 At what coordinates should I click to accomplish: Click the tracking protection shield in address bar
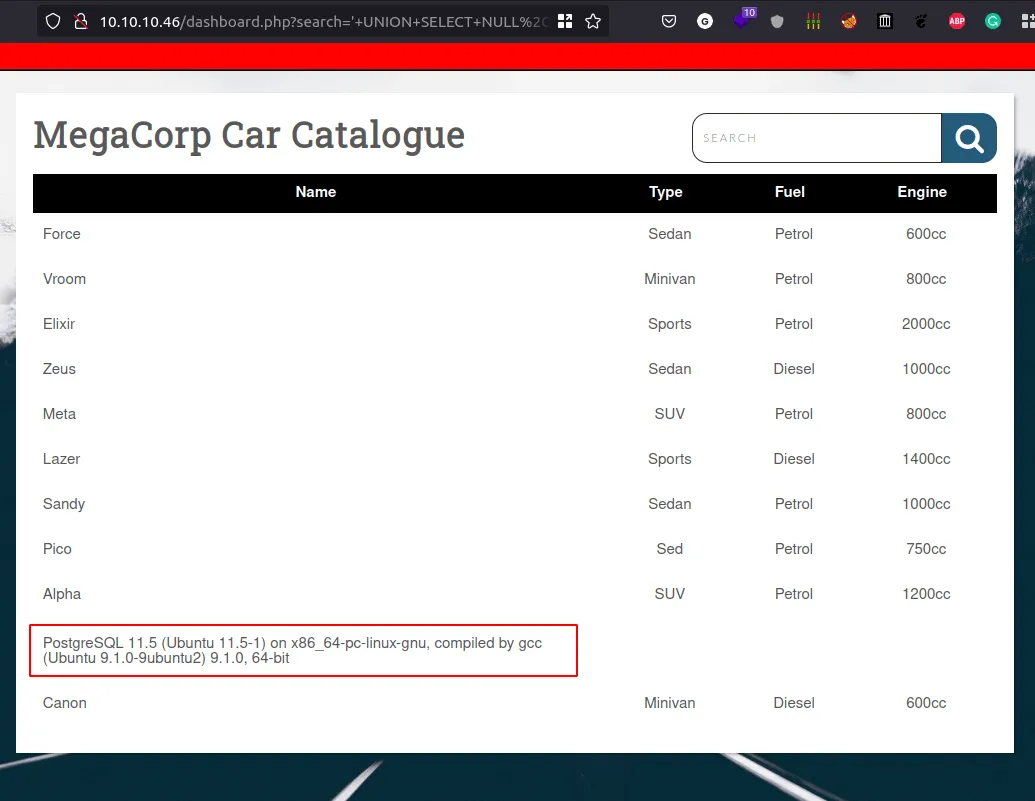54,21
